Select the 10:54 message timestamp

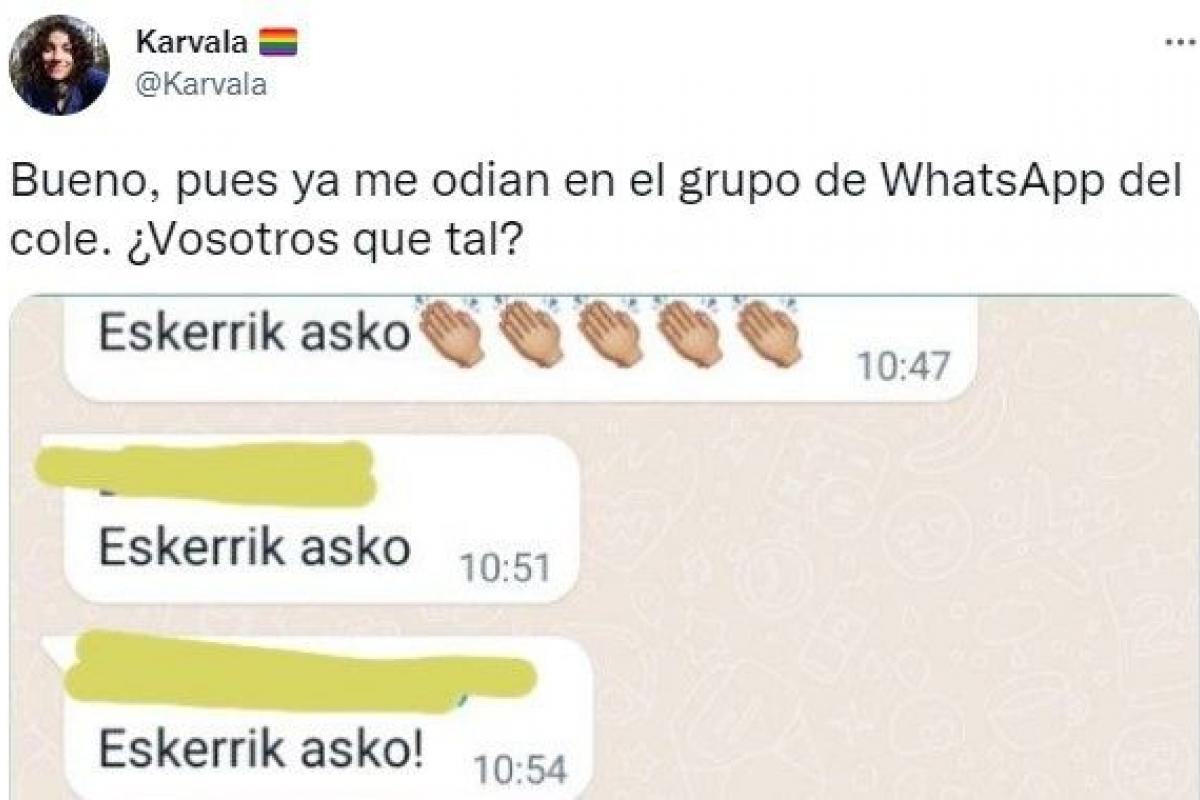pyautogui.click(x=520, y=769)
